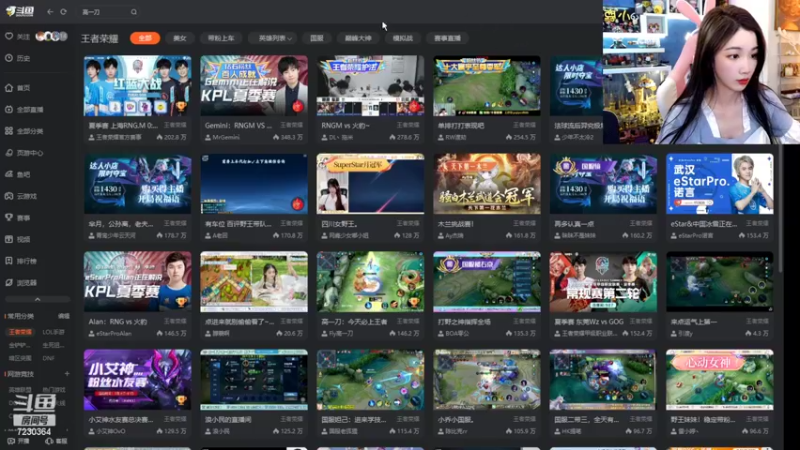The width and height of the screenshot is (800, 450).
Task: Select the highlighted 王者荣耀 category in sidebar
Action: click(x=20, y=332)
